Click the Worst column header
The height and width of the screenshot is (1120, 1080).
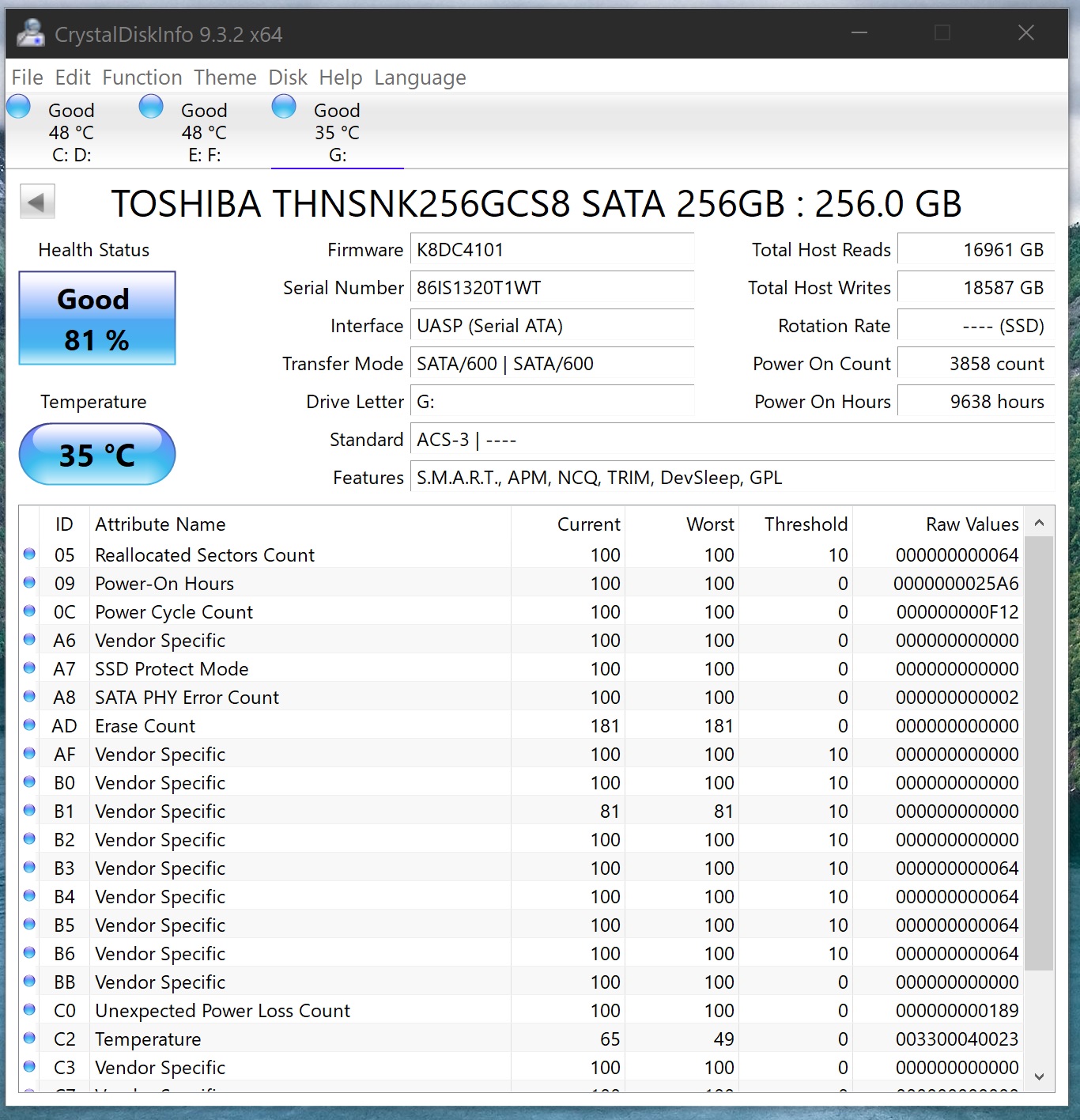point(682,524)
